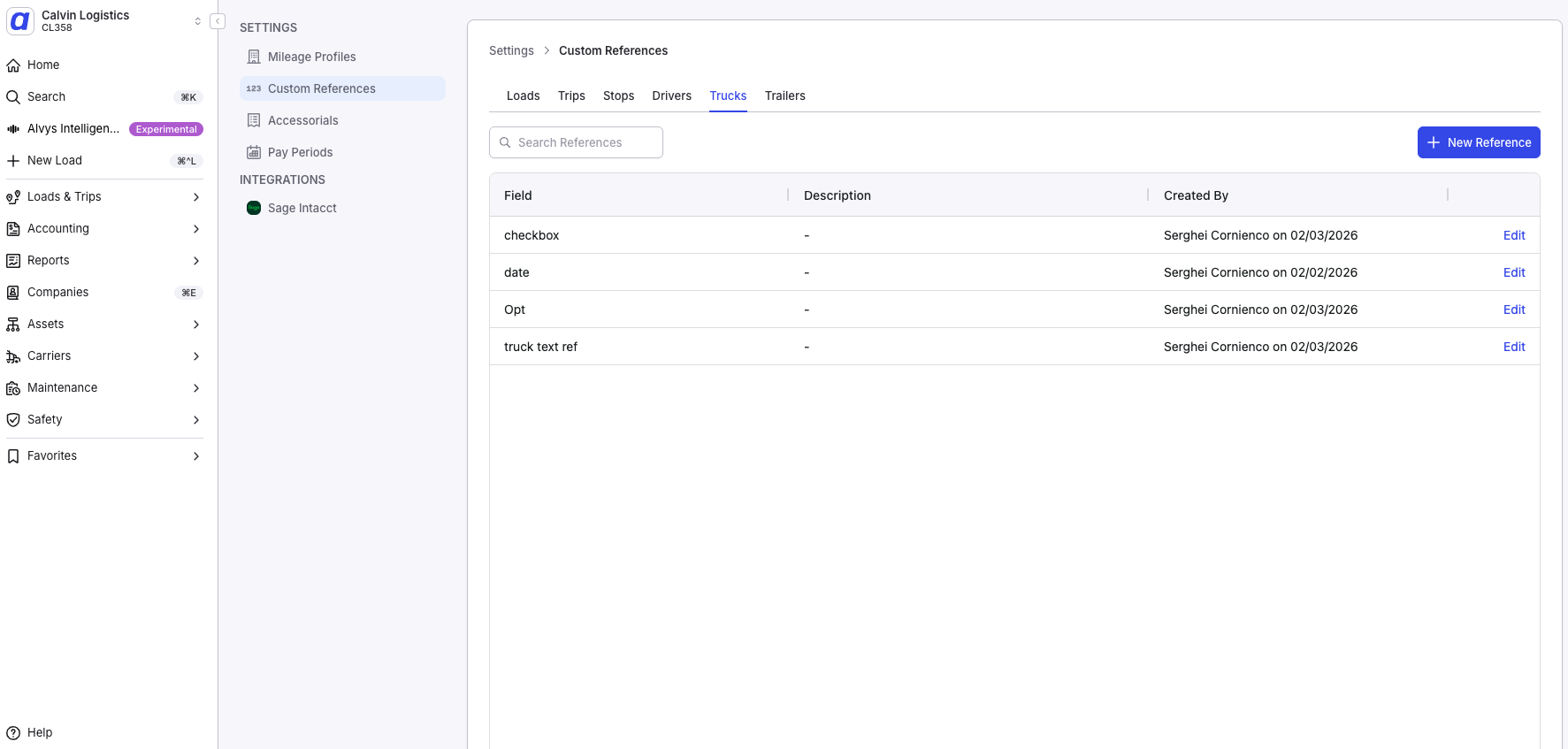Go to Settings breadcrumb link

pyautogui.click(x=511, y=50)
